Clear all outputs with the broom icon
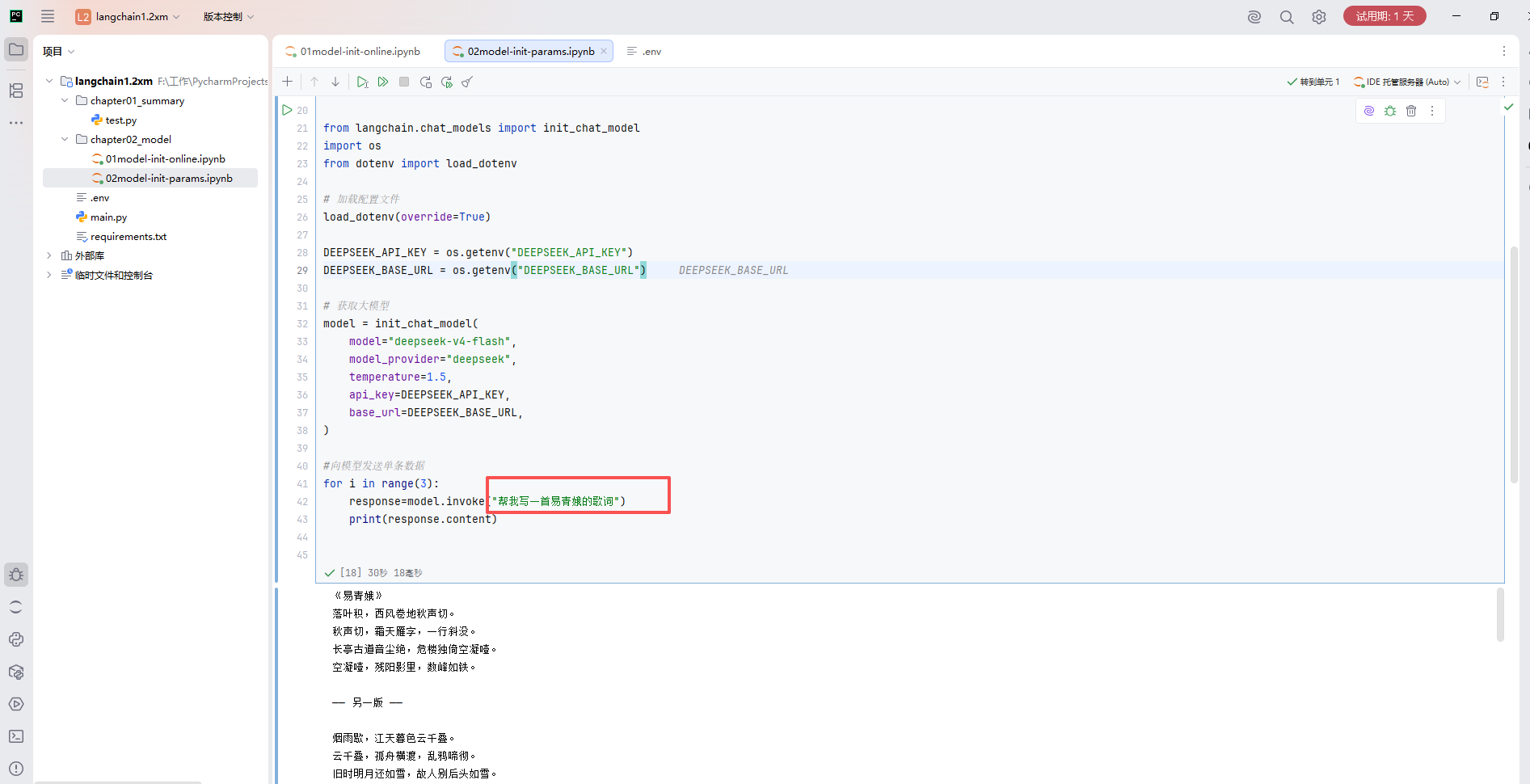This screenshot has width=1530, height=784. click(467, 82)
